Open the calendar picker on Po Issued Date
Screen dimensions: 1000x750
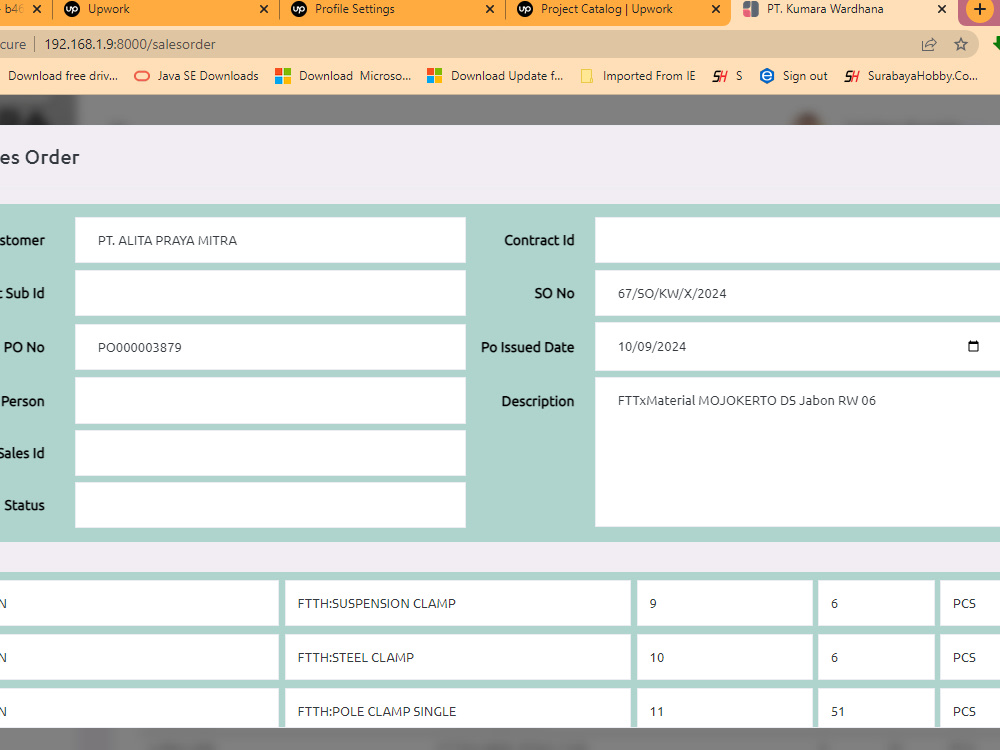click(972, 346)
